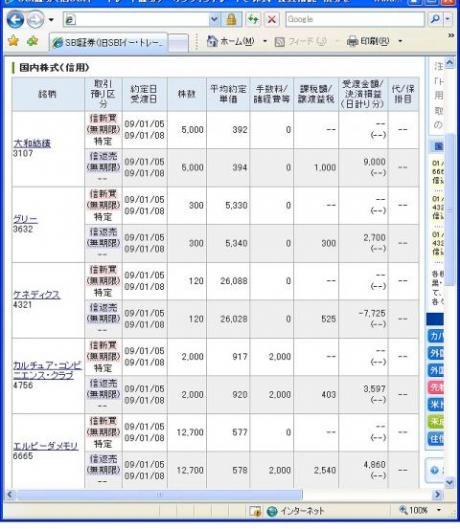Click the gold padlock security icon
Image resolution: width=460 pixels, height=529 pixels.
click(231, 20)
